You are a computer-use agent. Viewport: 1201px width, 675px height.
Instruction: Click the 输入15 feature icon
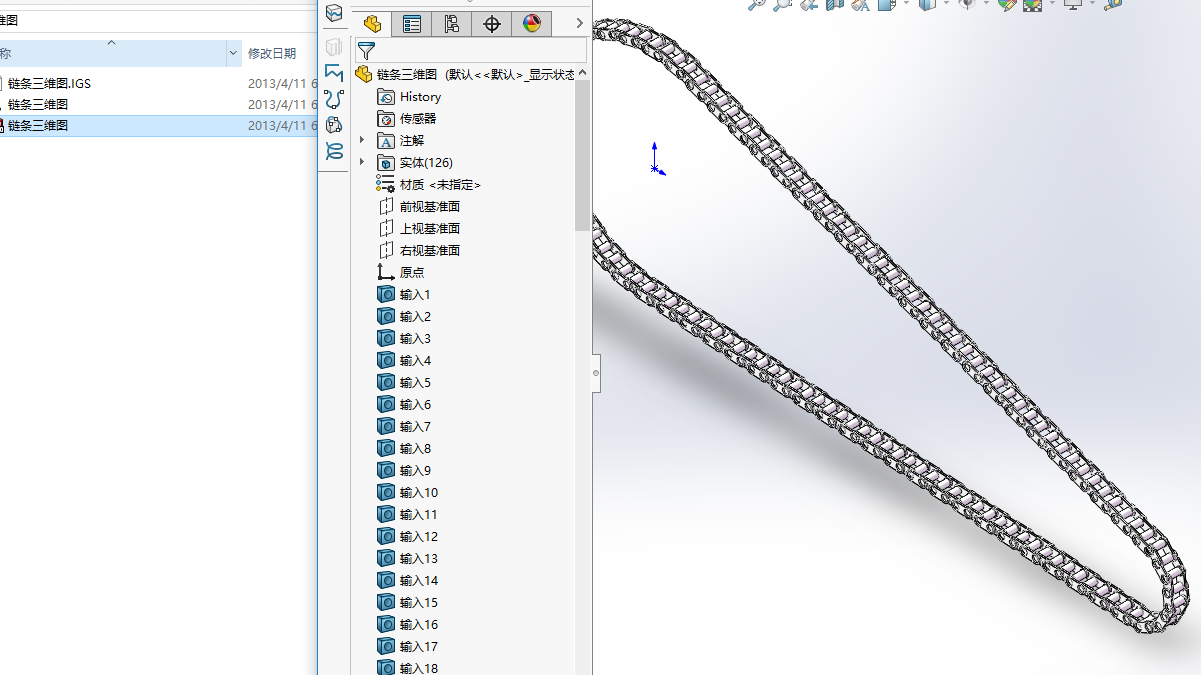pos(386,603)
